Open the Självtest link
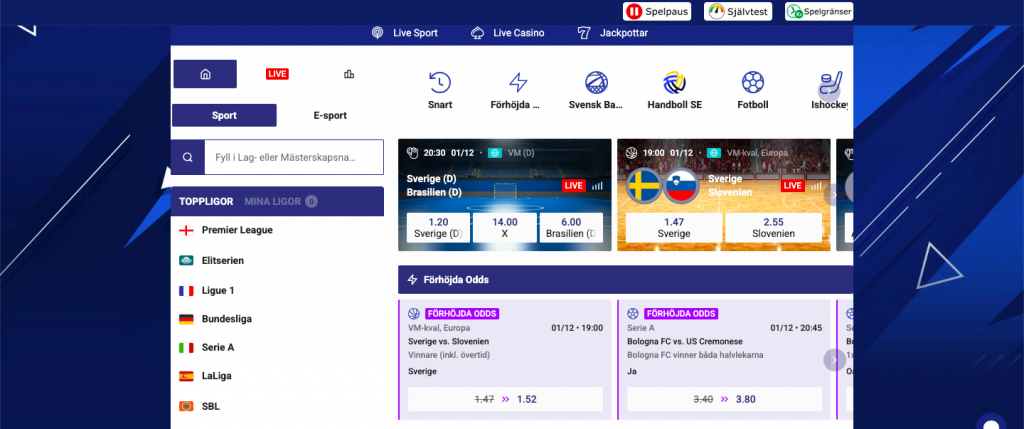This screenshot has width=1024, height=429. [741, 12]
